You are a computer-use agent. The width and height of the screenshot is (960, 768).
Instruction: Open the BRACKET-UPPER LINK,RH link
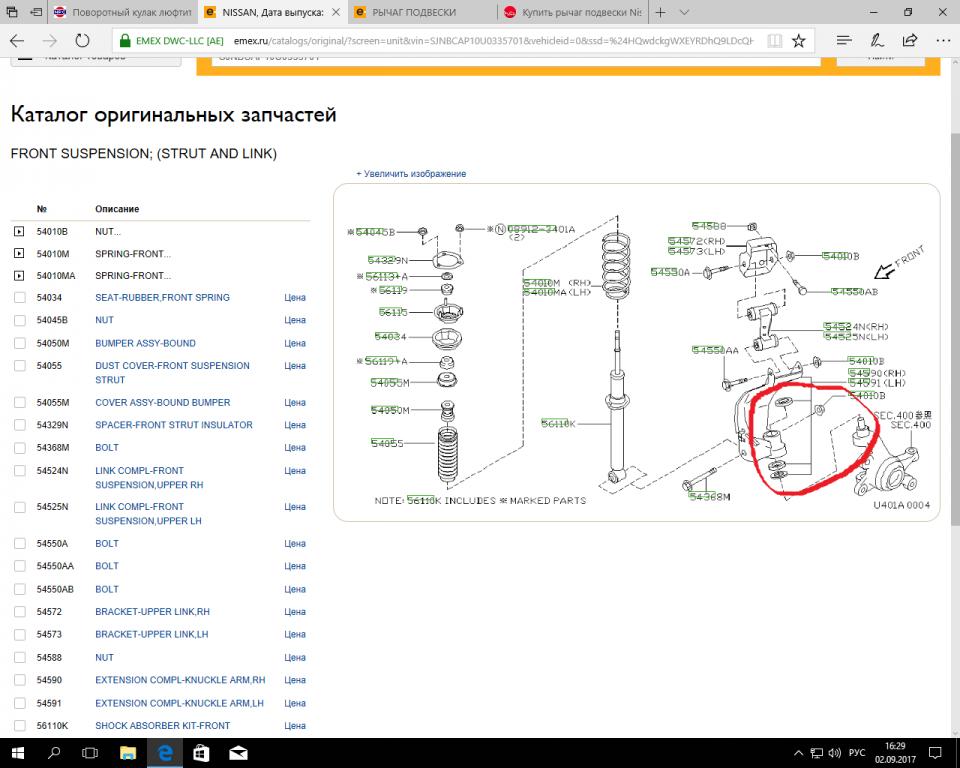click(x=152, y=612)
